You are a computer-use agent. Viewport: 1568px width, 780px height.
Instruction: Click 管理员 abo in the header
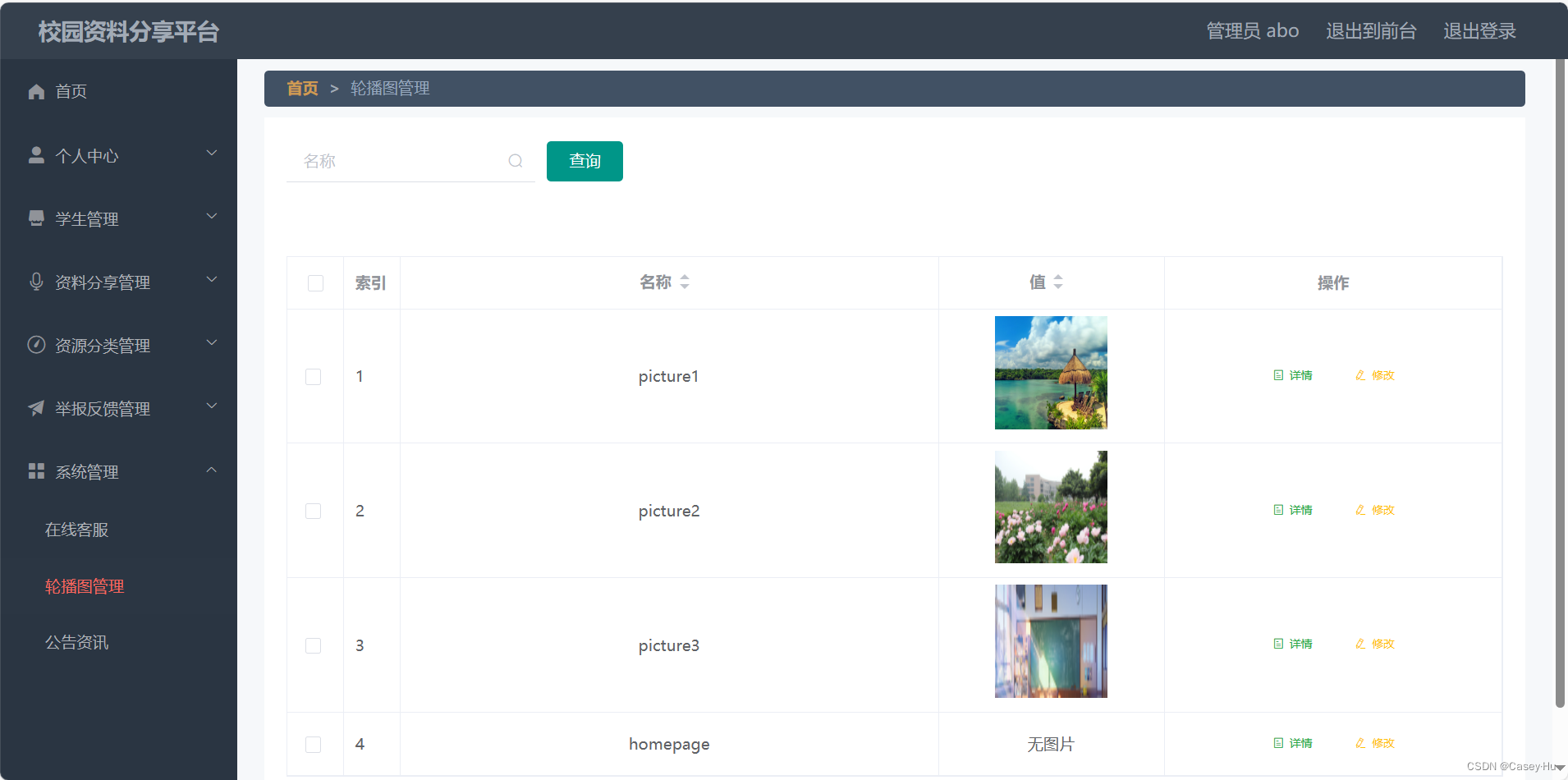[x=1252, y=31]
